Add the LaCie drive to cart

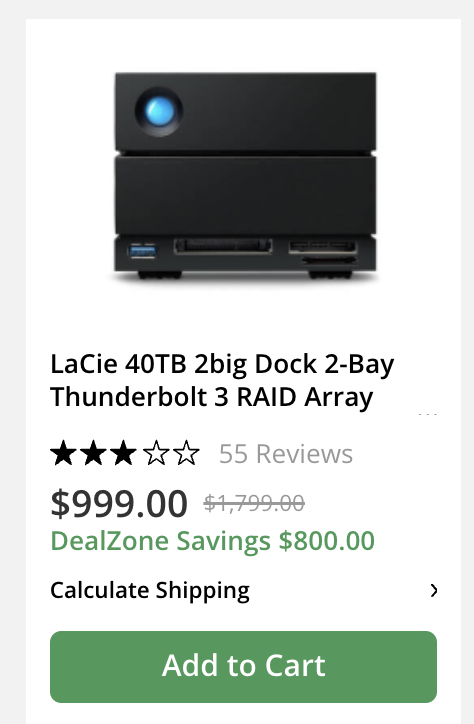pos(243,667)
